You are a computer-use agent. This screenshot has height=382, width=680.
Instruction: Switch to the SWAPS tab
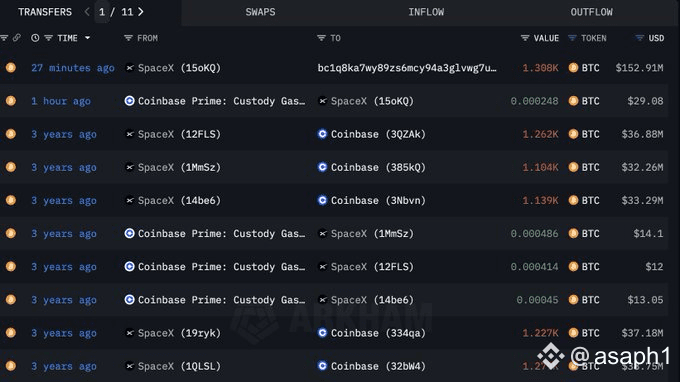(x=260, y=12)
